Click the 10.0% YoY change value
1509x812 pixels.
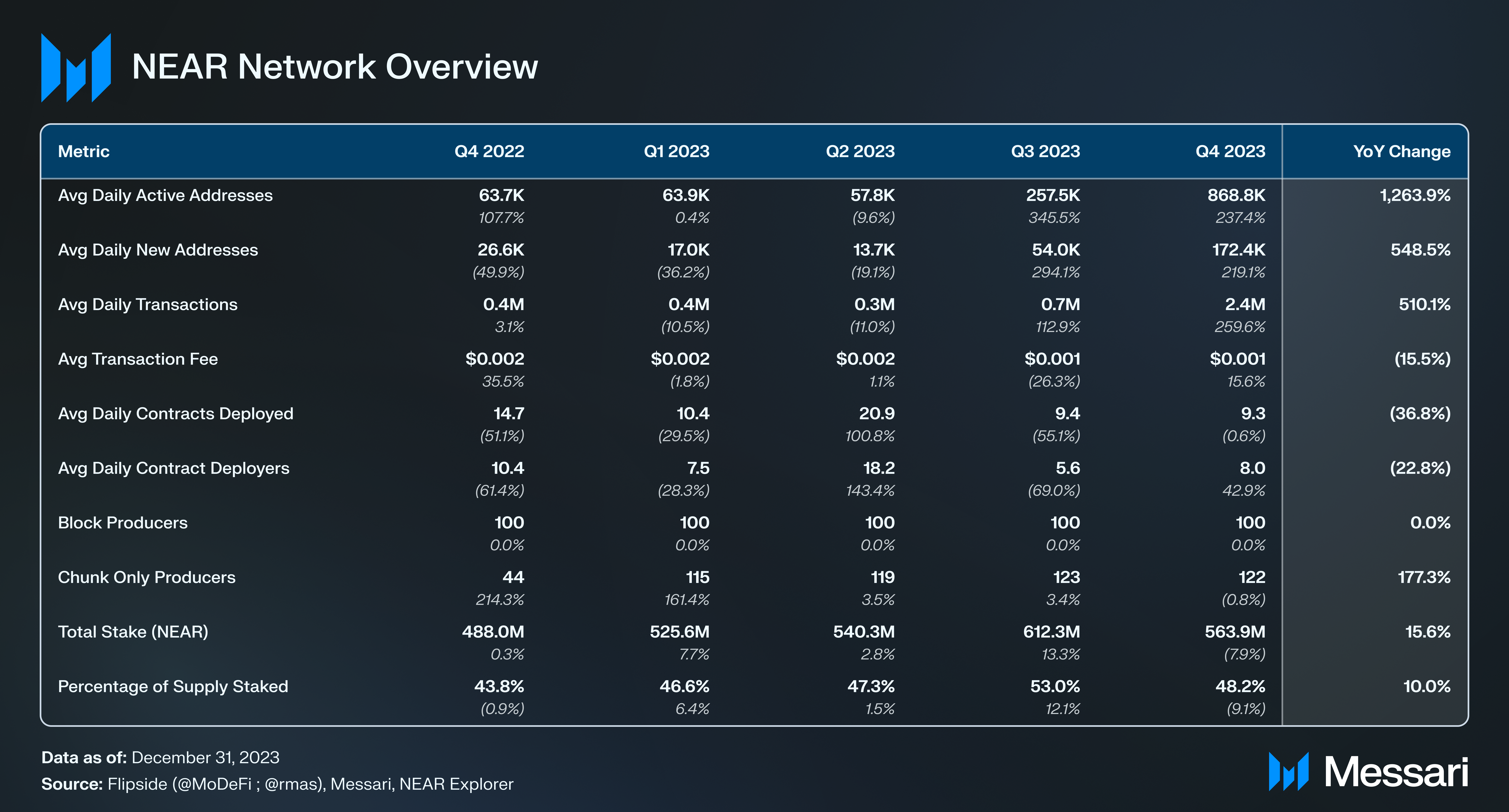coord(1426,687)
